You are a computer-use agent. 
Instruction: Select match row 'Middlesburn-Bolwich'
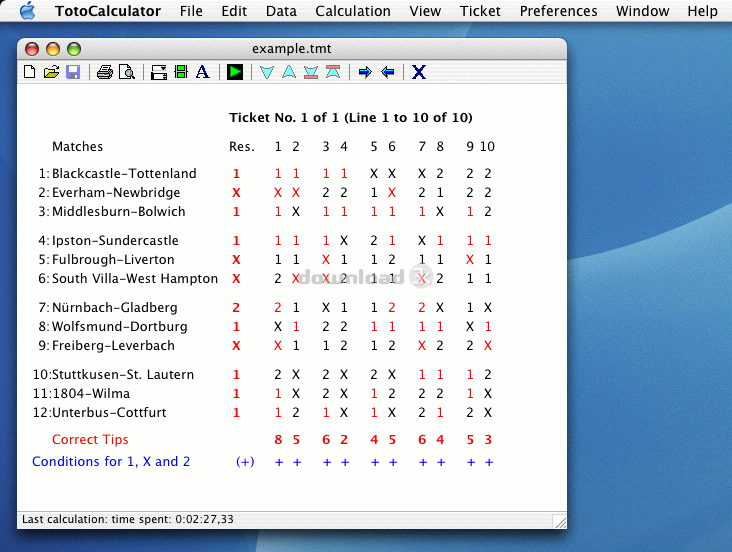click(119, 212)
